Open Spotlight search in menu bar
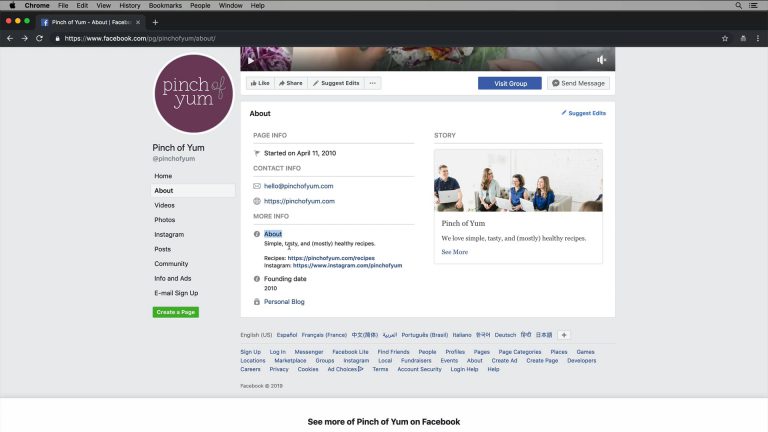This screenshot has width=768, height=432. point(738,5)
